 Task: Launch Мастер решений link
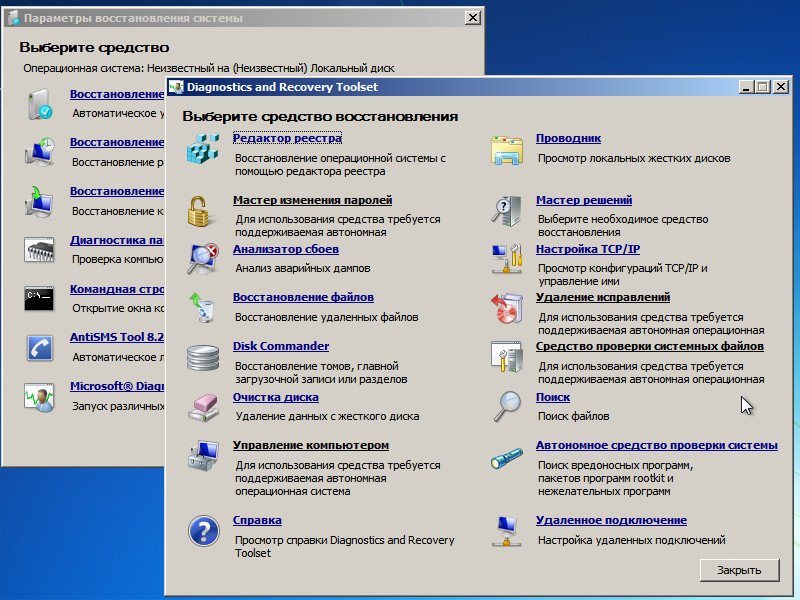tap(583, 200)
